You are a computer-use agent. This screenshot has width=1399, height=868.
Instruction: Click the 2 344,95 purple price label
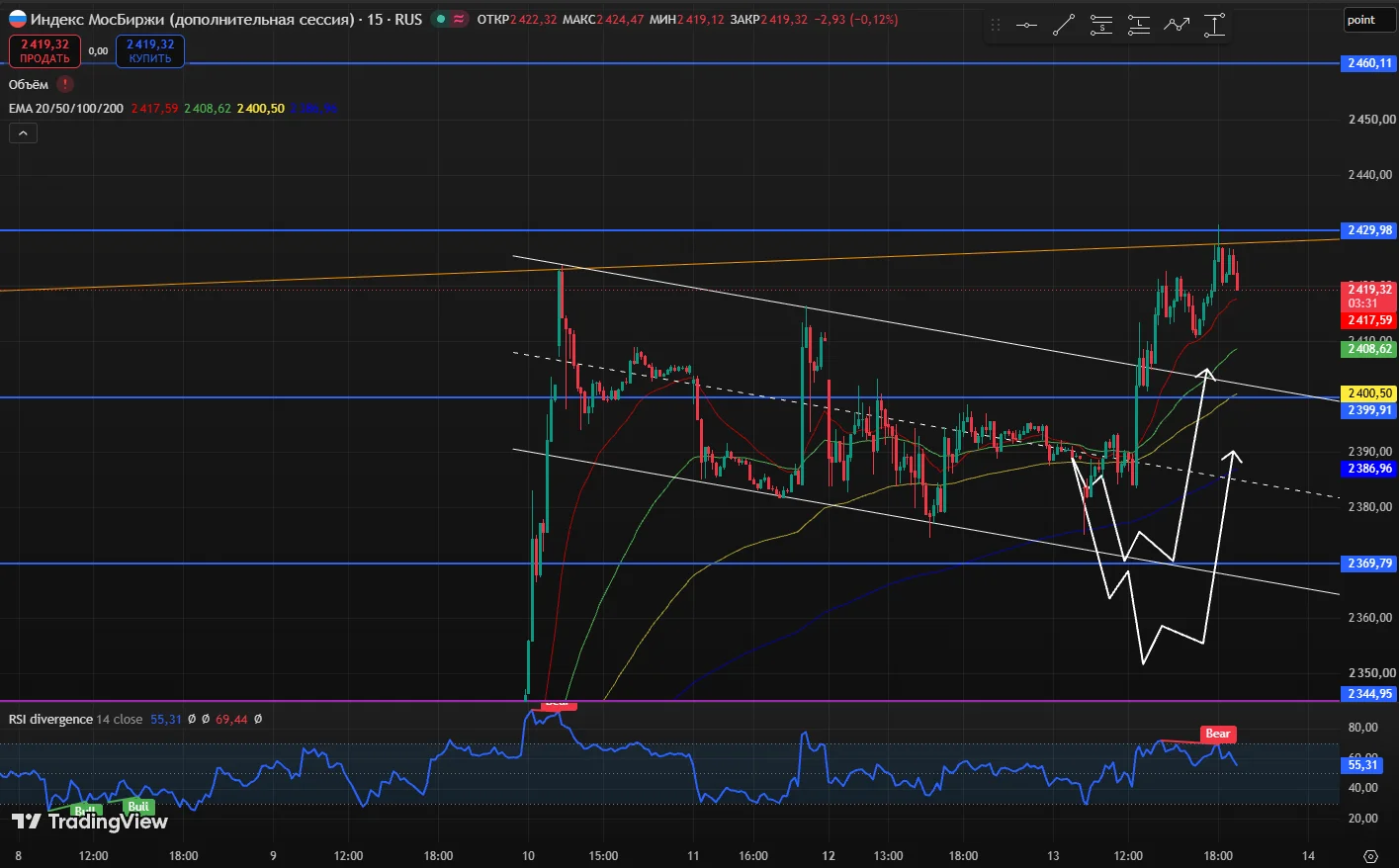[x=1368, y=694]
